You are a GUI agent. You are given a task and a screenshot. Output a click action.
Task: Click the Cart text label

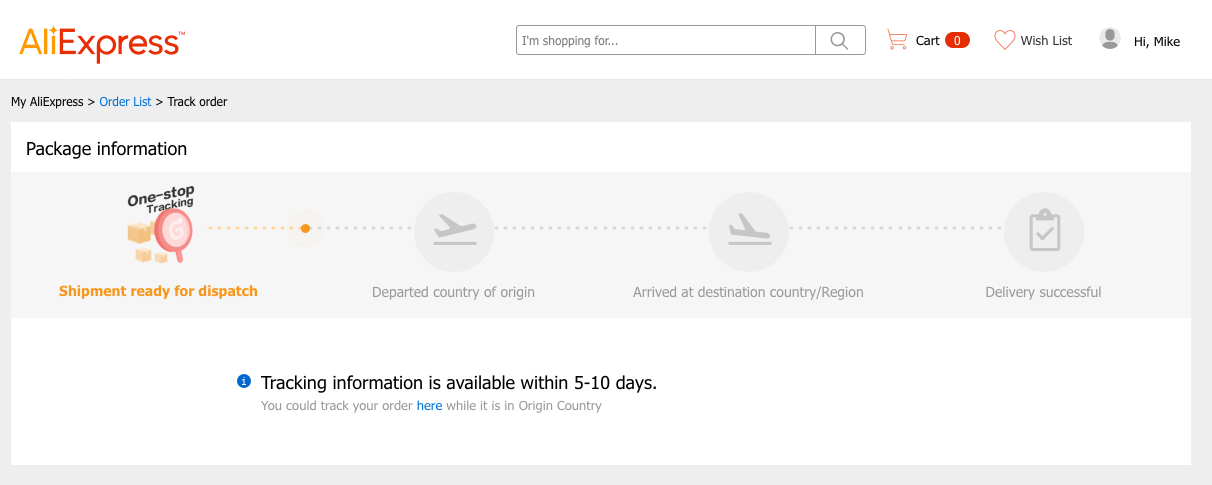click(927, 41)
